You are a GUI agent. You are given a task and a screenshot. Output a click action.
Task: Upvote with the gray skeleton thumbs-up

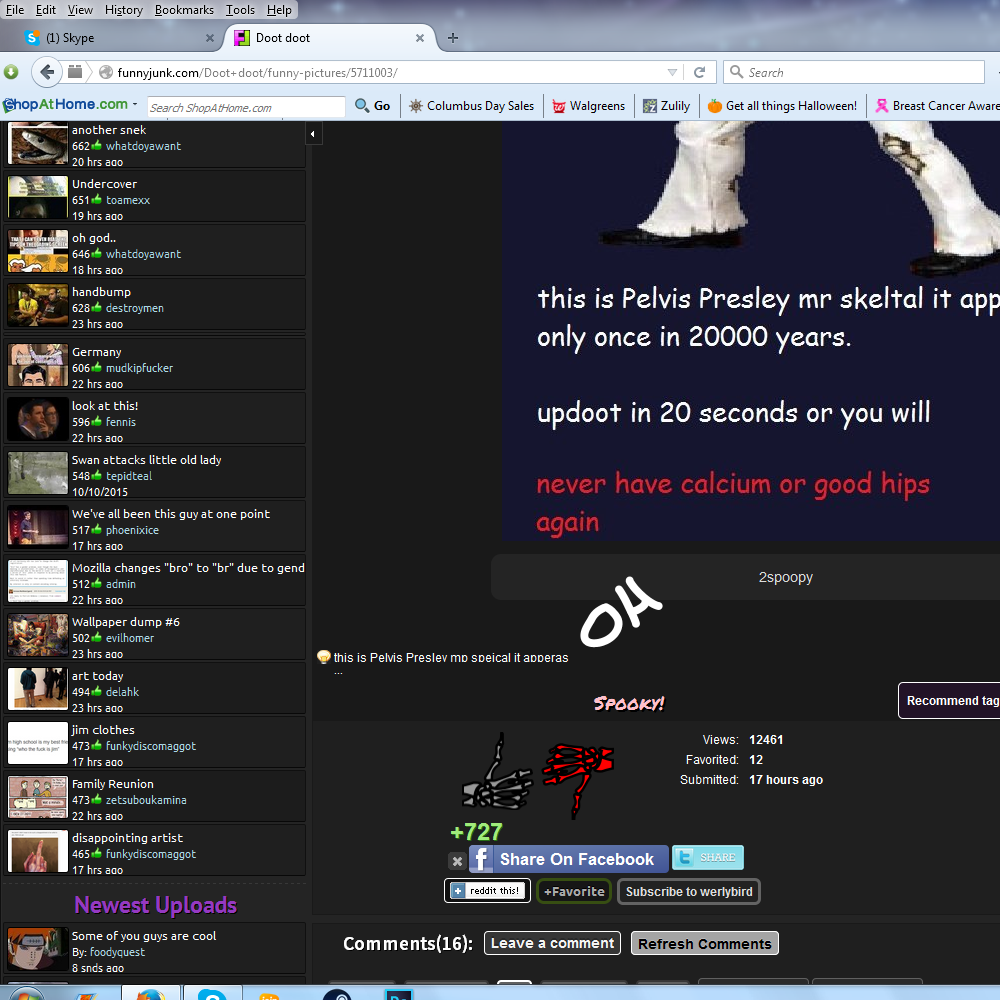[497, 773]
